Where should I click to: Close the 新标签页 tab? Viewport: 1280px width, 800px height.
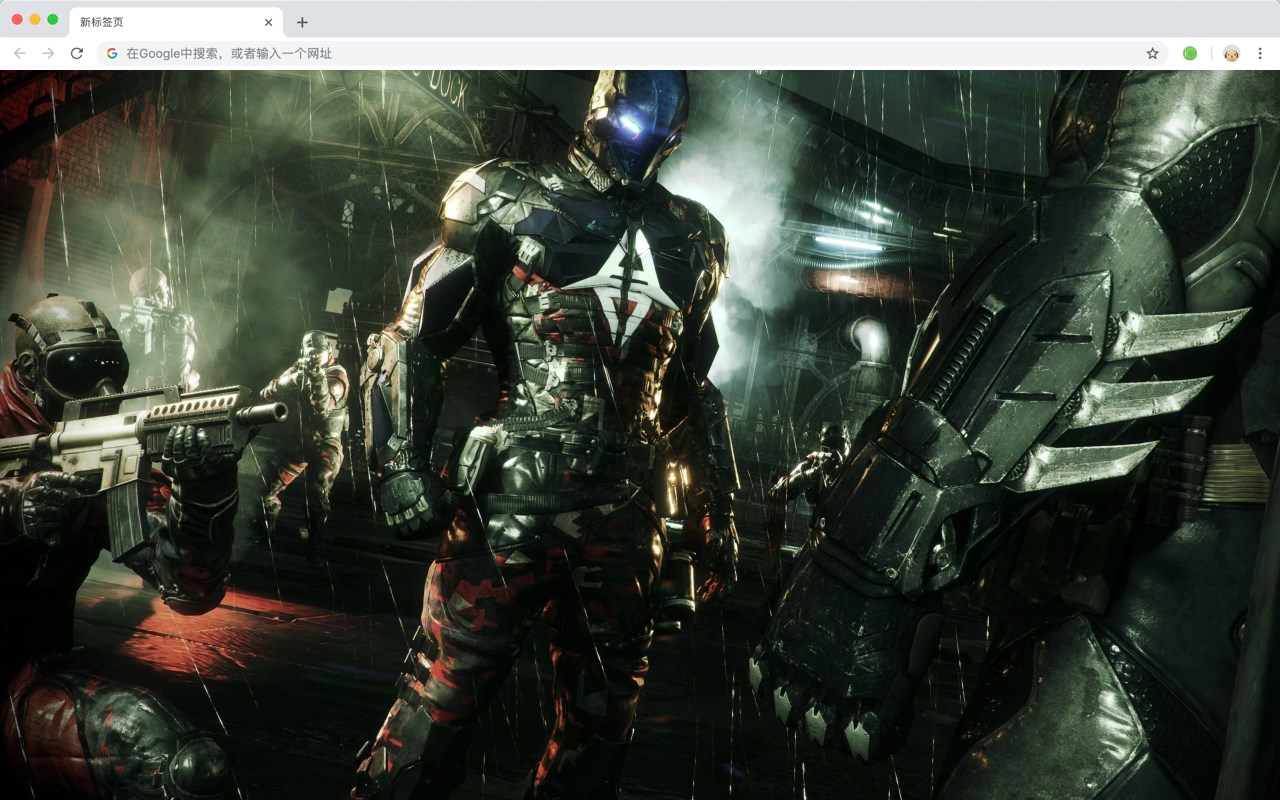tap(268, 22)
